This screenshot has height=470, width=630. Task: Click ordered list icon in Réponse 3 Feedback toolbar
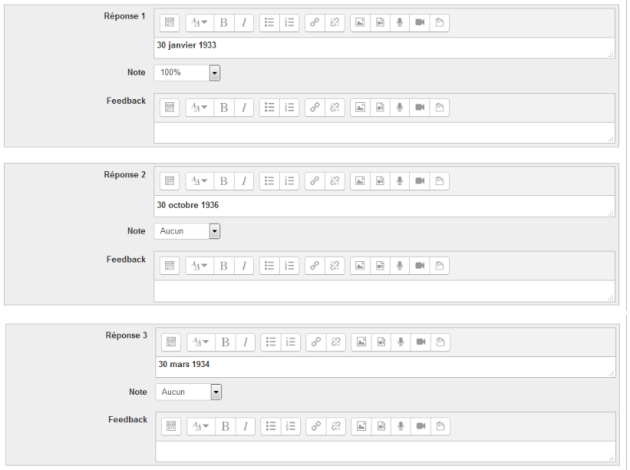point(291,425)
